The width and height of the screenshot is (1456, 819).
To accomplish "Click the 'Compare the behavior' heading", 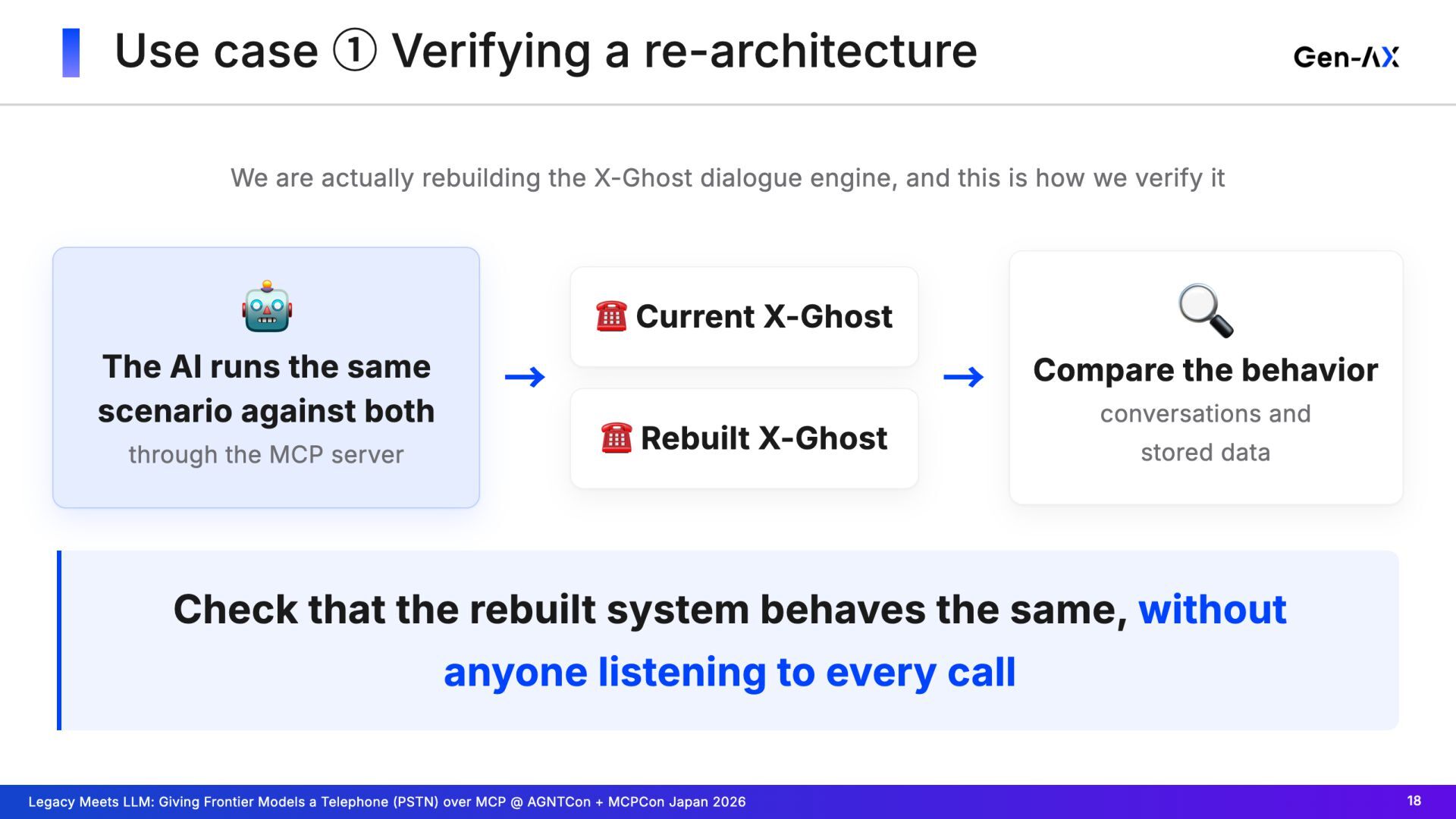I will pos(1205,370).
